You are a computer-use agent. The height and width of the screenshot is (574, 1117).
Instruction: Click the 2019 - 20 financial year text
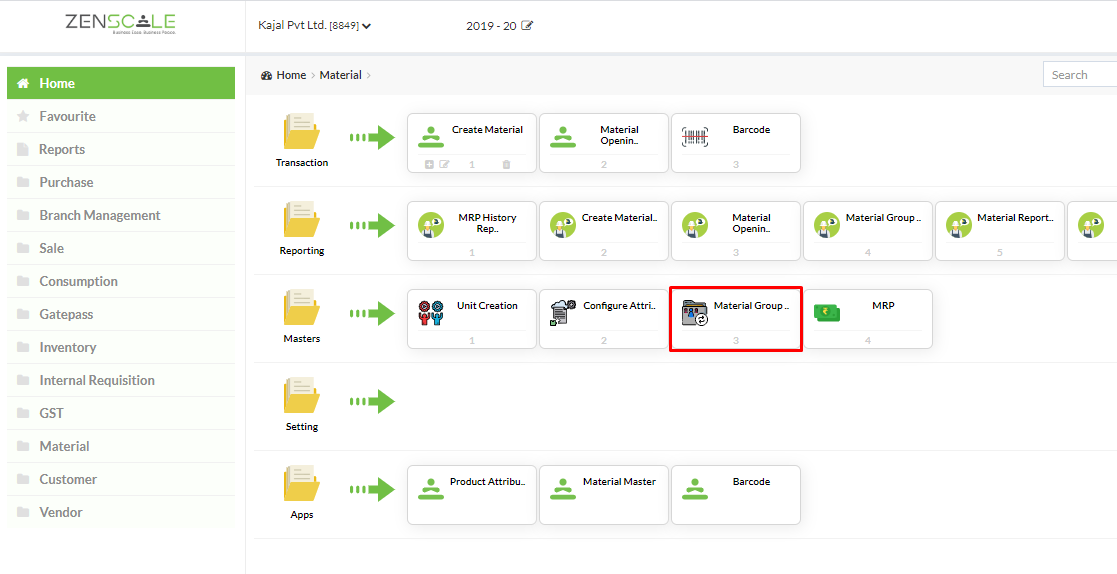(x=492, y=26)
